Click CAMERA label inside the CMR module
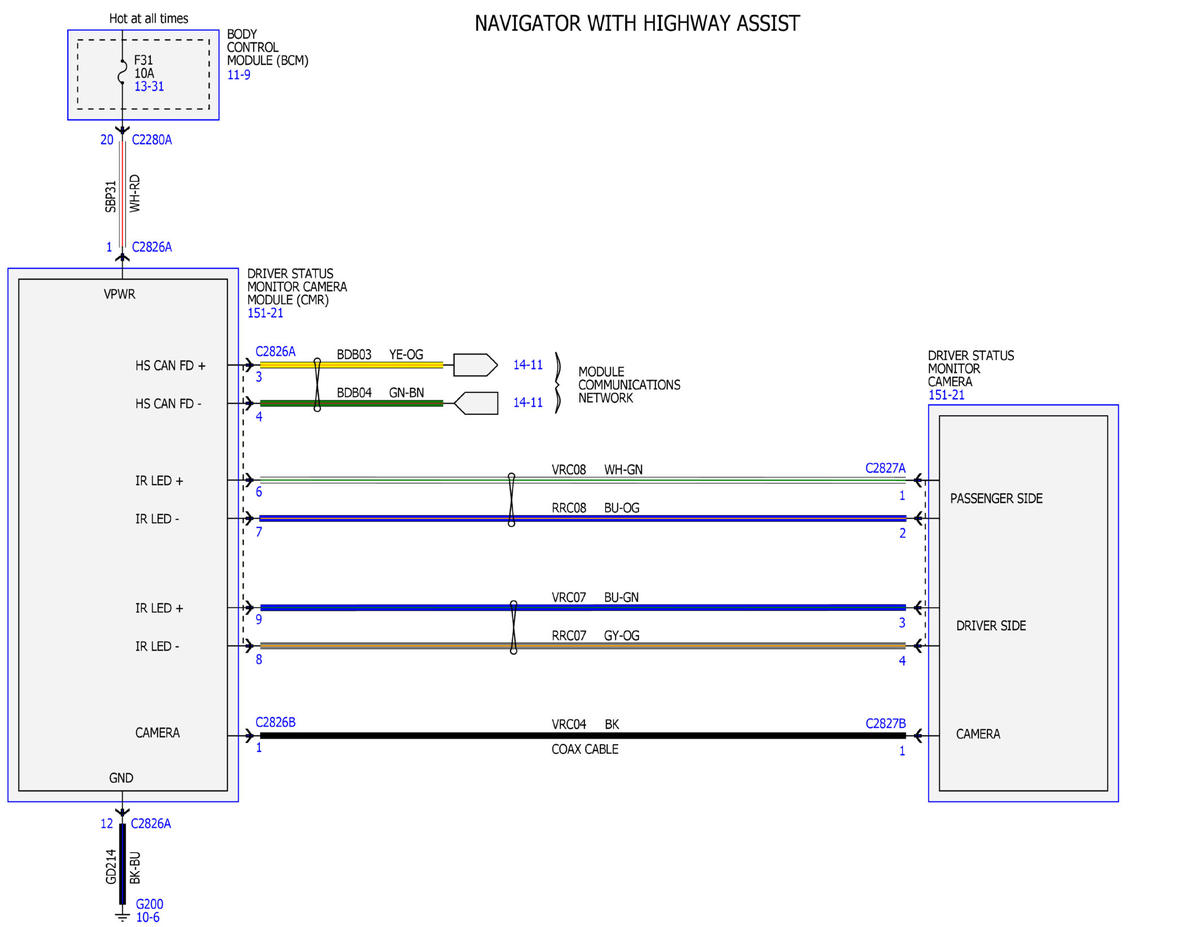Image resolution: width=1200 pixels, height=927 pixels. (158, 733)
